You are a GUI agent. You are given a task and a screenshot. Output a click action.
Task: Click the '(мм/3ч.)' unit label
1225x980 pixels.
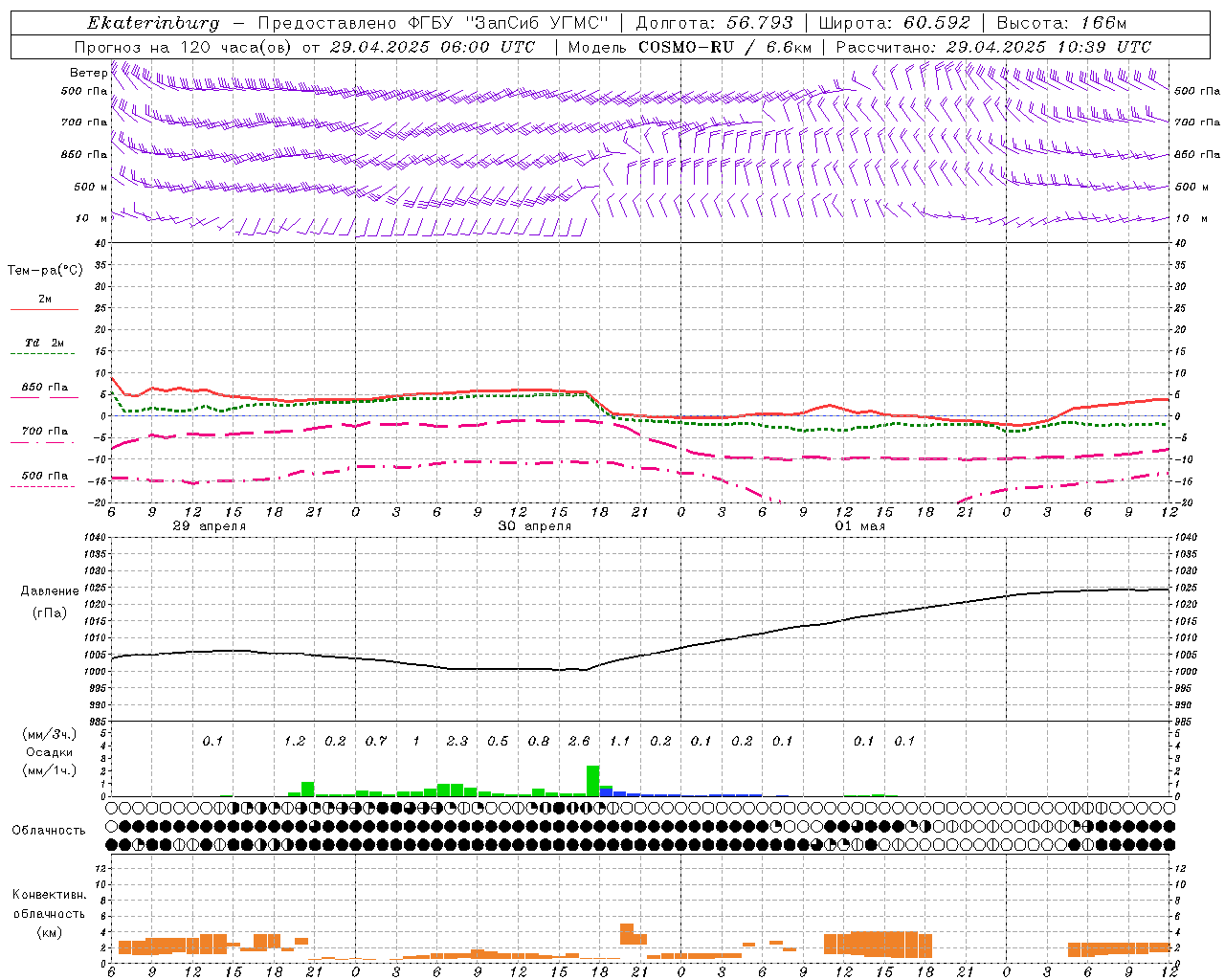coord(49,734)
